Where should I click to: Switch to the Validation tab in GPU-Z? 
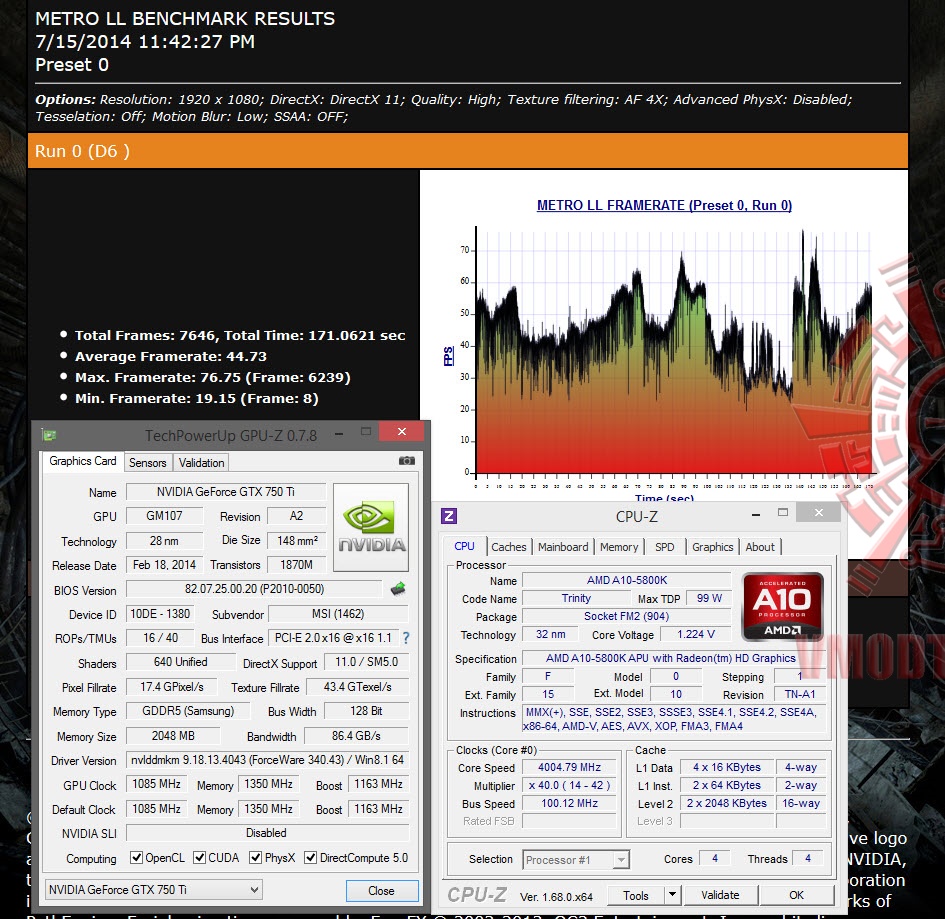pyautogui.click(x=201, y=463)
